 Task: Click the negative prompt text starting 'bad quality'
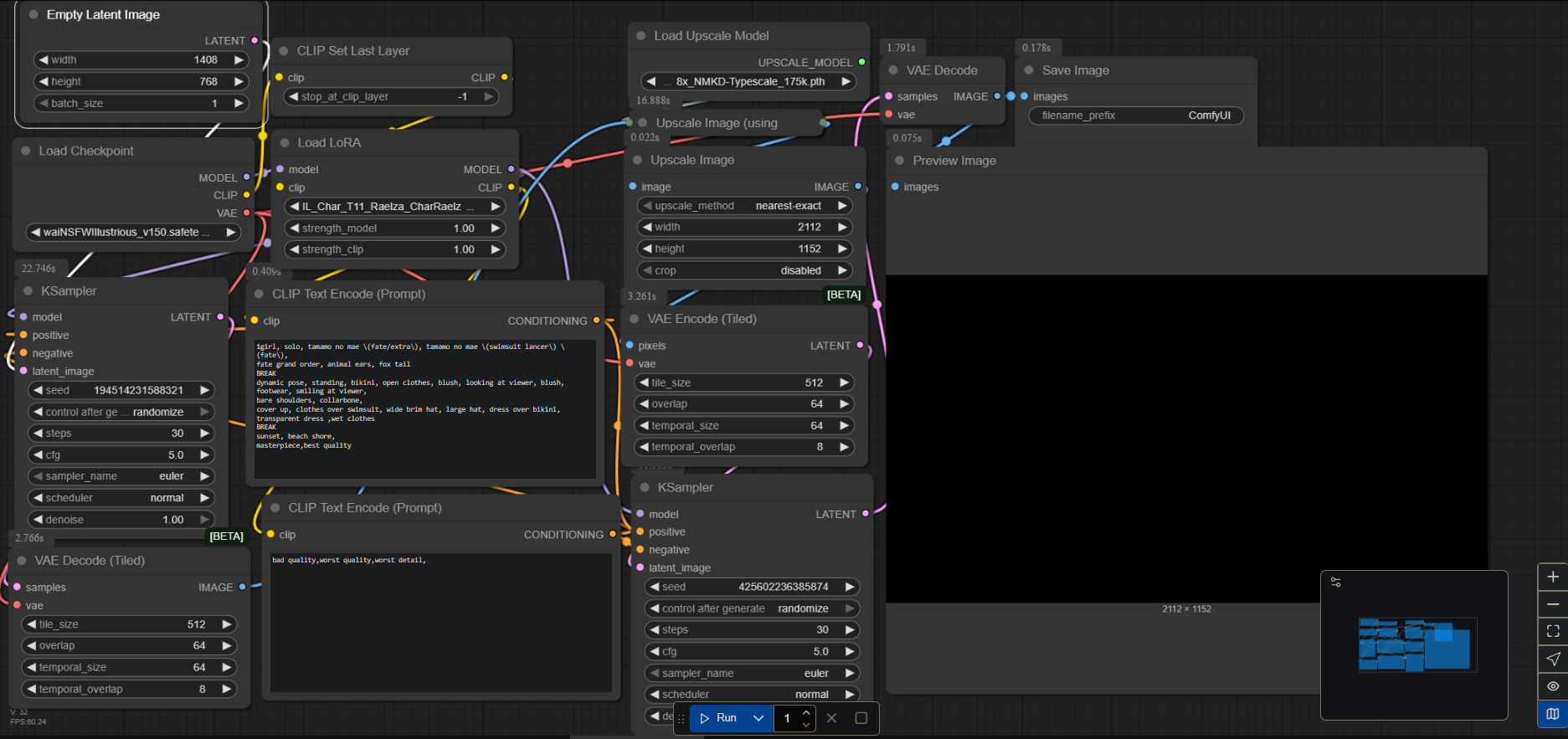(349, 560)
